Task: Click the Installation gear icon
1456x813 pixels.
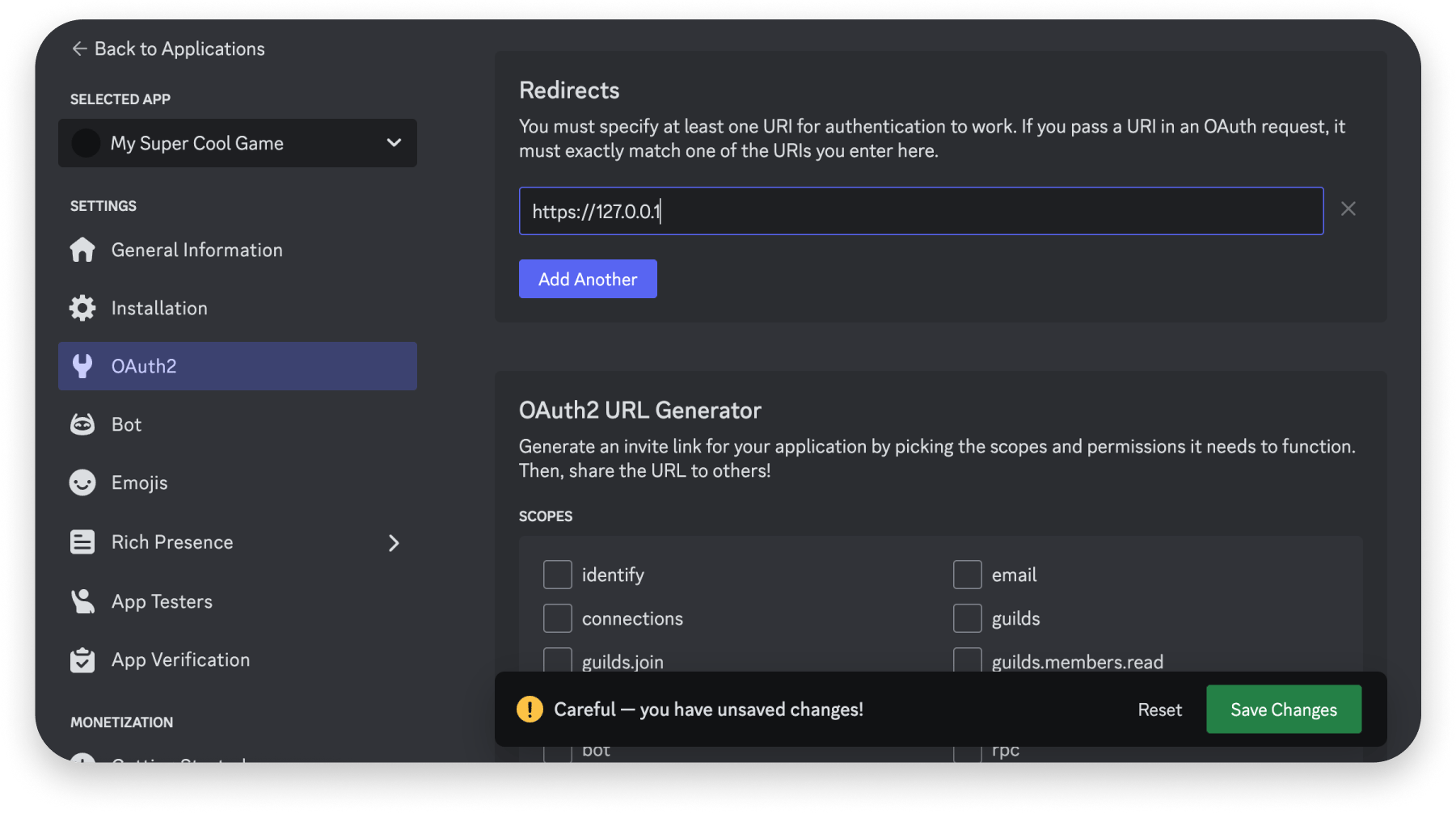Action: [82, 308]
